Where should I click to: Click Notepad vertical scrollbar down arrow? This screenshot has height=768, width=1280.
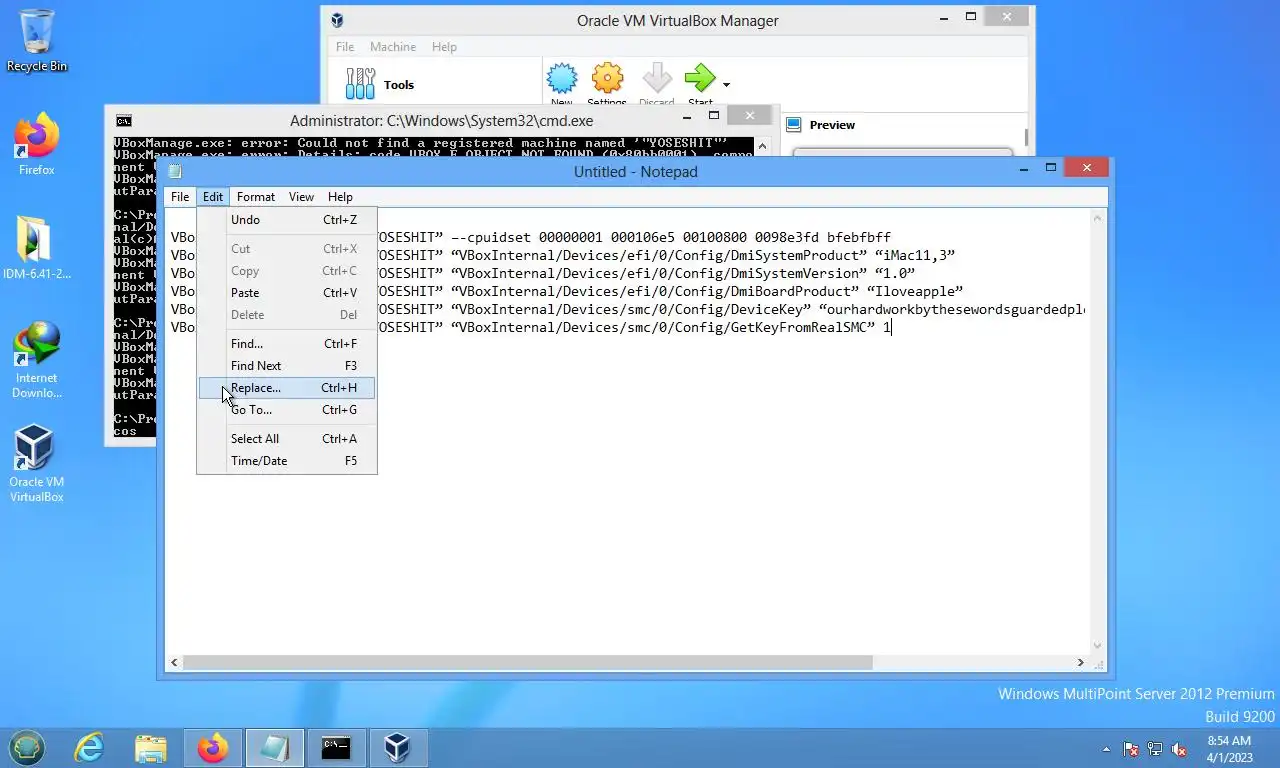pyautogui.click(x=1097, y=646)
